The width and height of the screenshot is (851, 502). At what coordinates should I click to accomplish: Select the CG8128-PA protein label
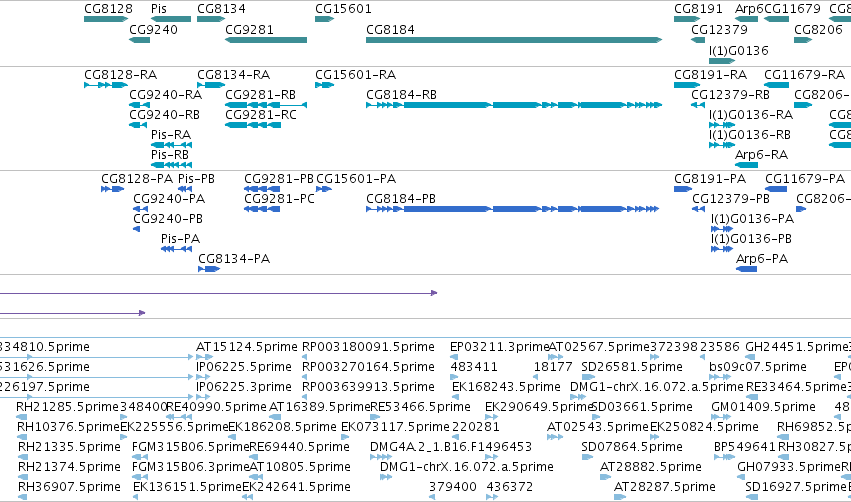click(137, 179)
